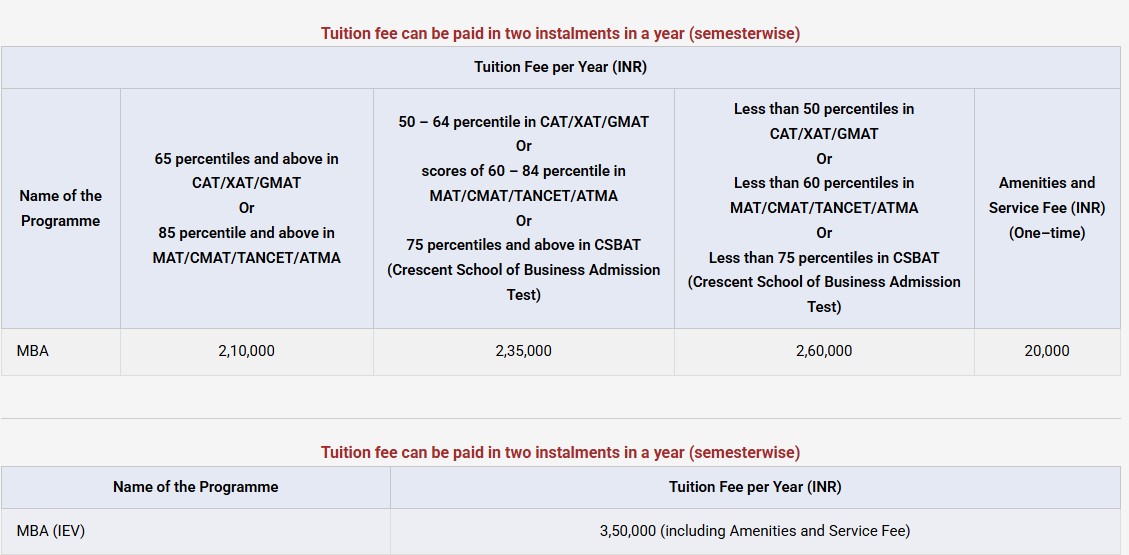The width and height of the screenshot is (1129, 555).
Task: Select the Name of the Programme header beside percentile columns
Action: point(60,208)
